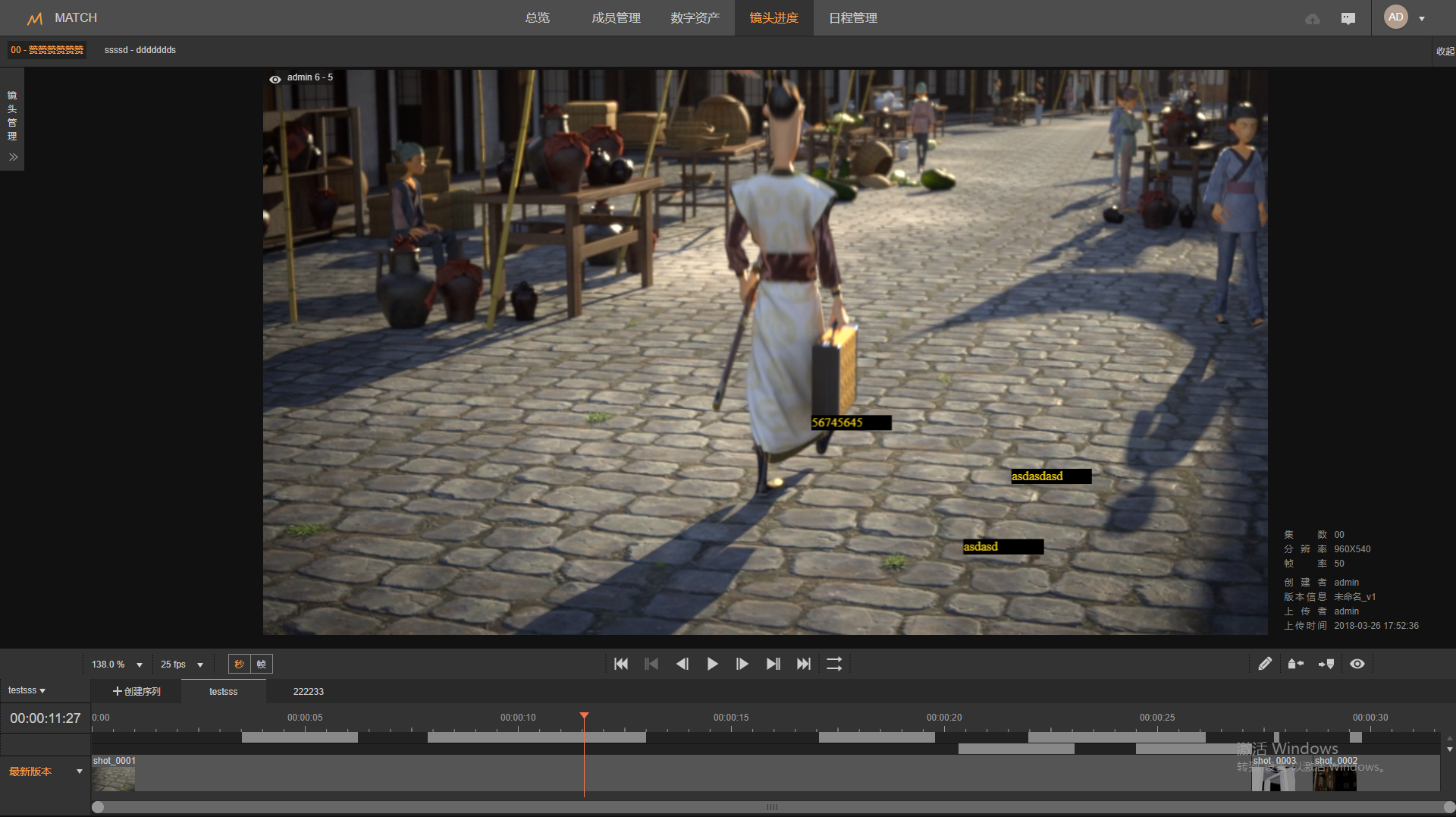Image resolution: width=1456 pixels, height=817 pixels.
Task: Switch to the 222233 sequence tab
Action: coord(309,692)
